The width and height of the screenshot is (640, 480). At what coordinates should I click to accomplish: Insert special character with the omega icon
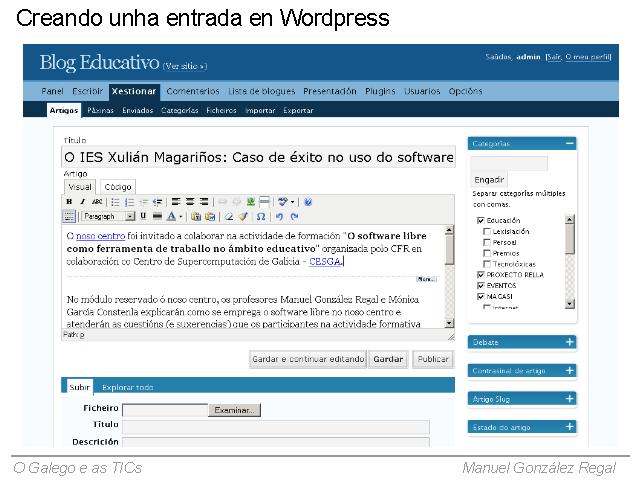point(261,216)
